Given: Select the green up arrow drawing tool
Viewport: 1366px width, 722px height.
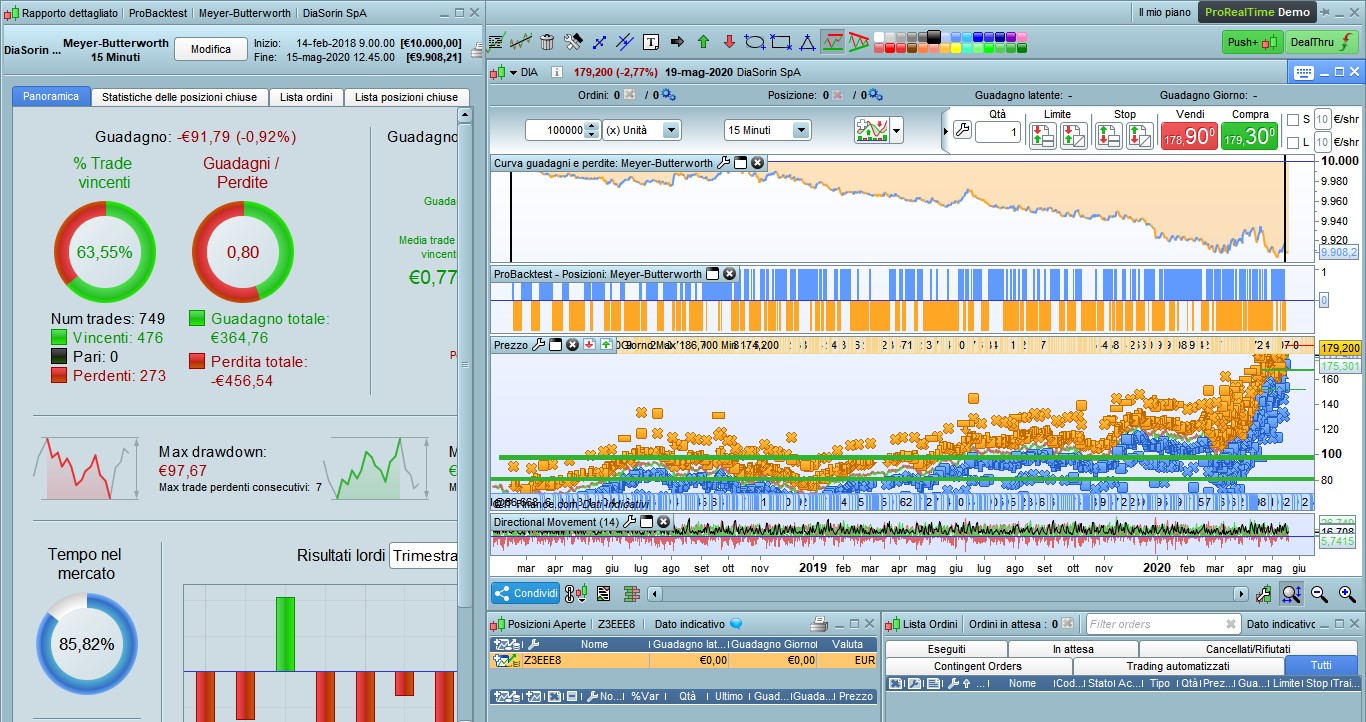Looking at the screenshot, I should tap(703, 42).
